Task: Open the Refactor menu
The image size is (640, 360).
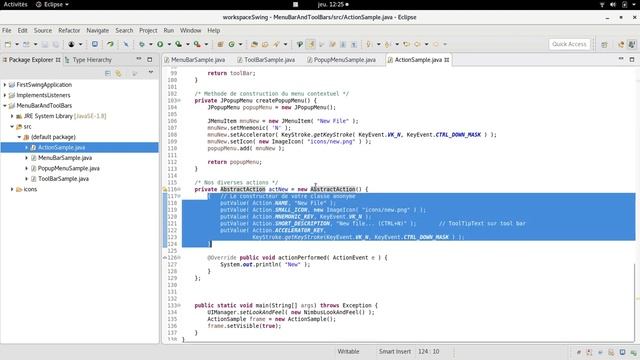Action: [69, 31]
